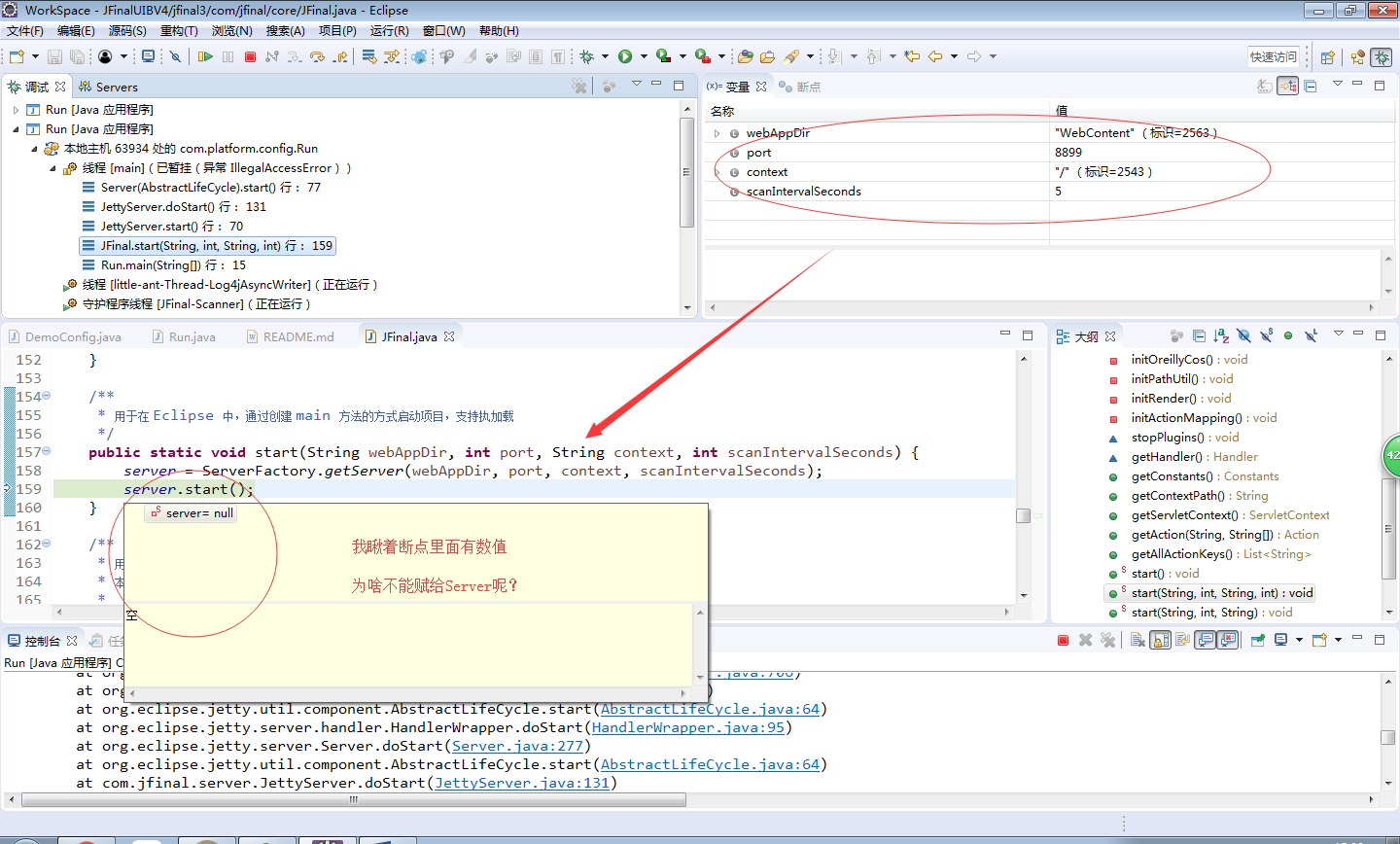
Task: Select Run.main(String[]) stack frame
Action: (x=165, y=265)
